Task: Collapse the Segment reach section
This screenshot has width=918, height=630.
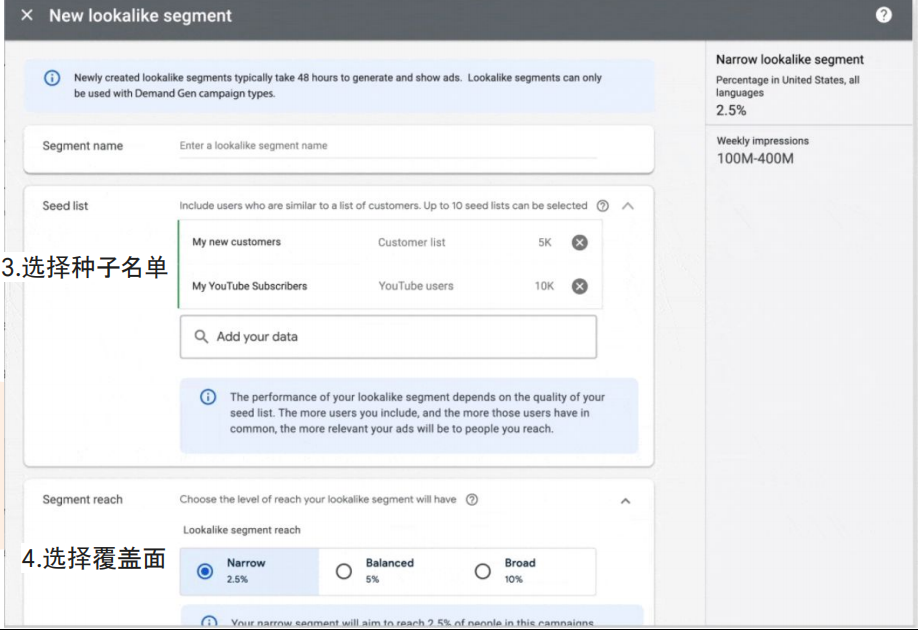Action: [626, 501]
